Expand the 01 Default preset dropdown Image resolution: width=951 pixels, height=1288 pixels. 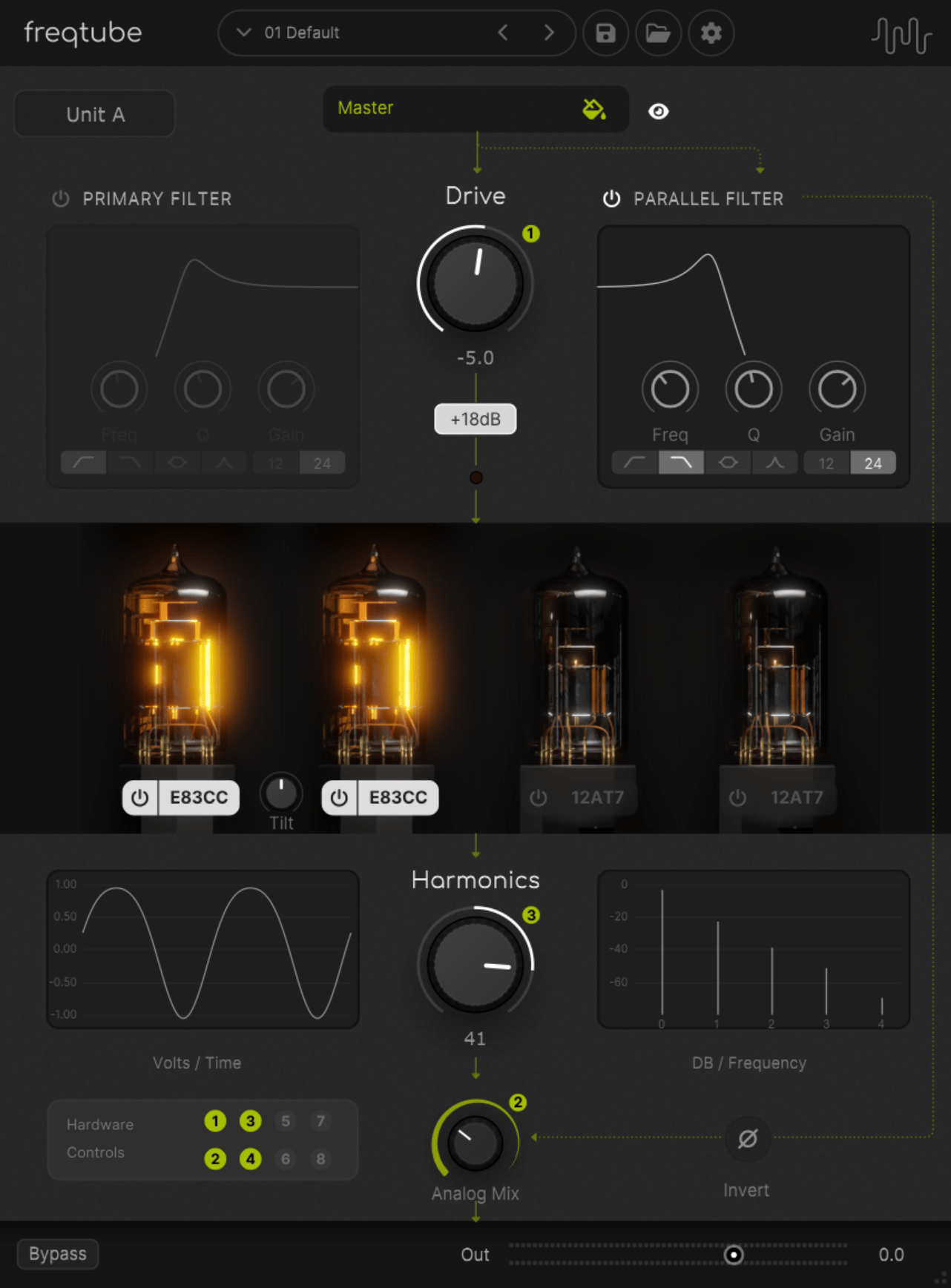[243, 33]
